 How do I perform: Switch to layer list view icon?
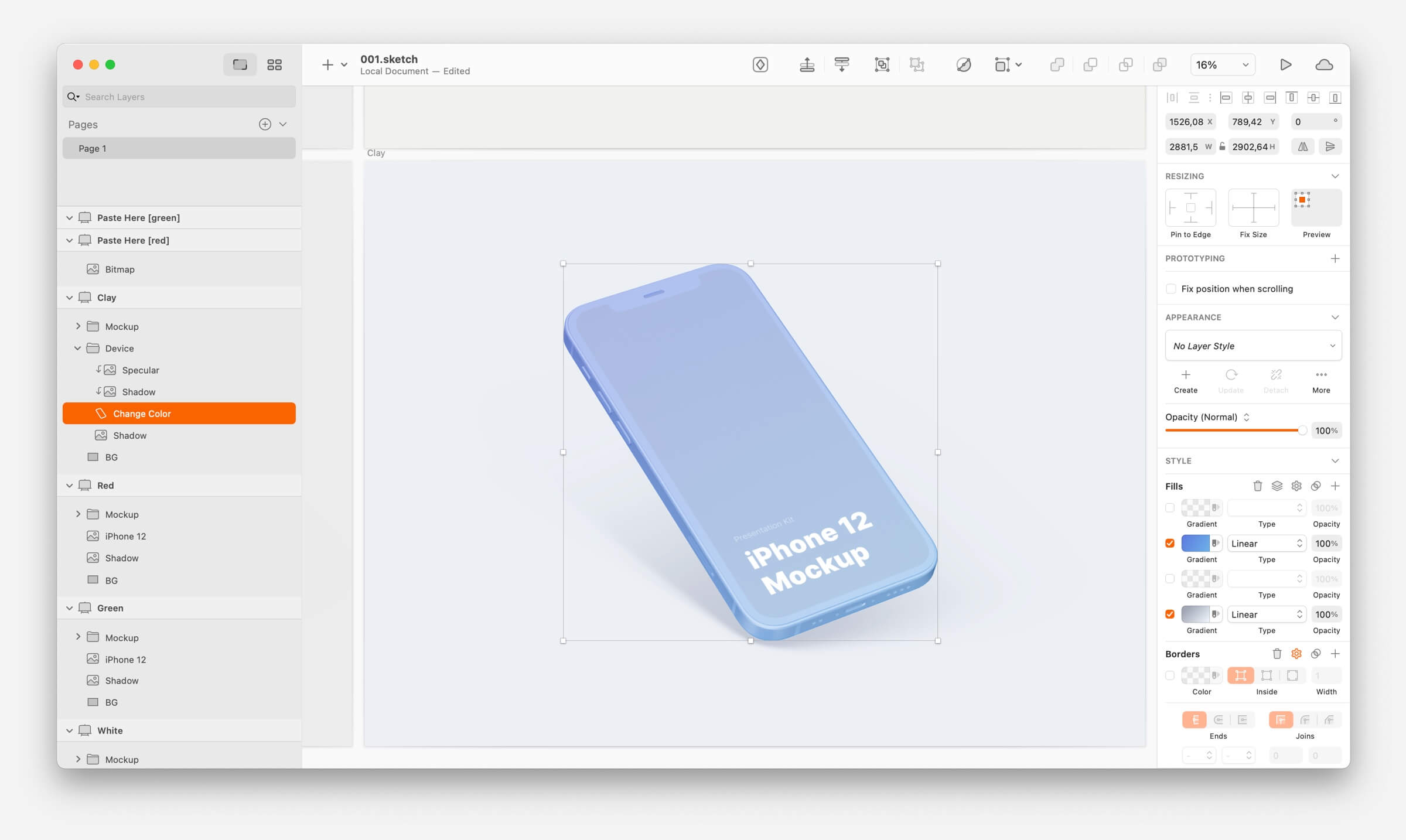coord(240,64)
